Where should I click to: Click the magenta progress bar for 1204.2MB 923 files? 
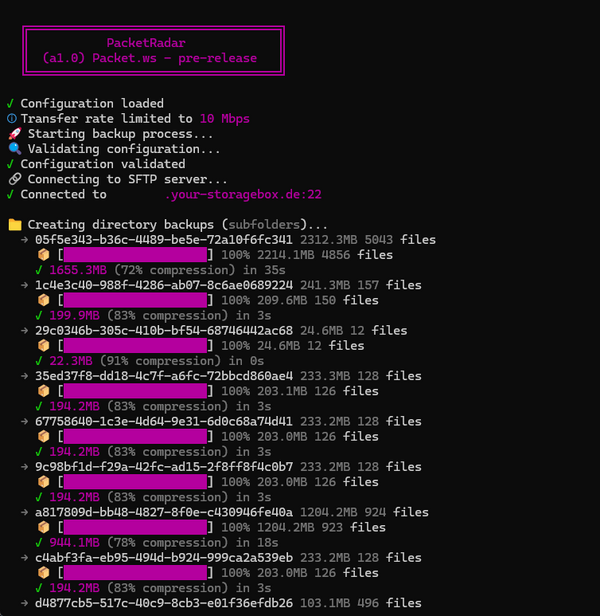click(135, 527)
